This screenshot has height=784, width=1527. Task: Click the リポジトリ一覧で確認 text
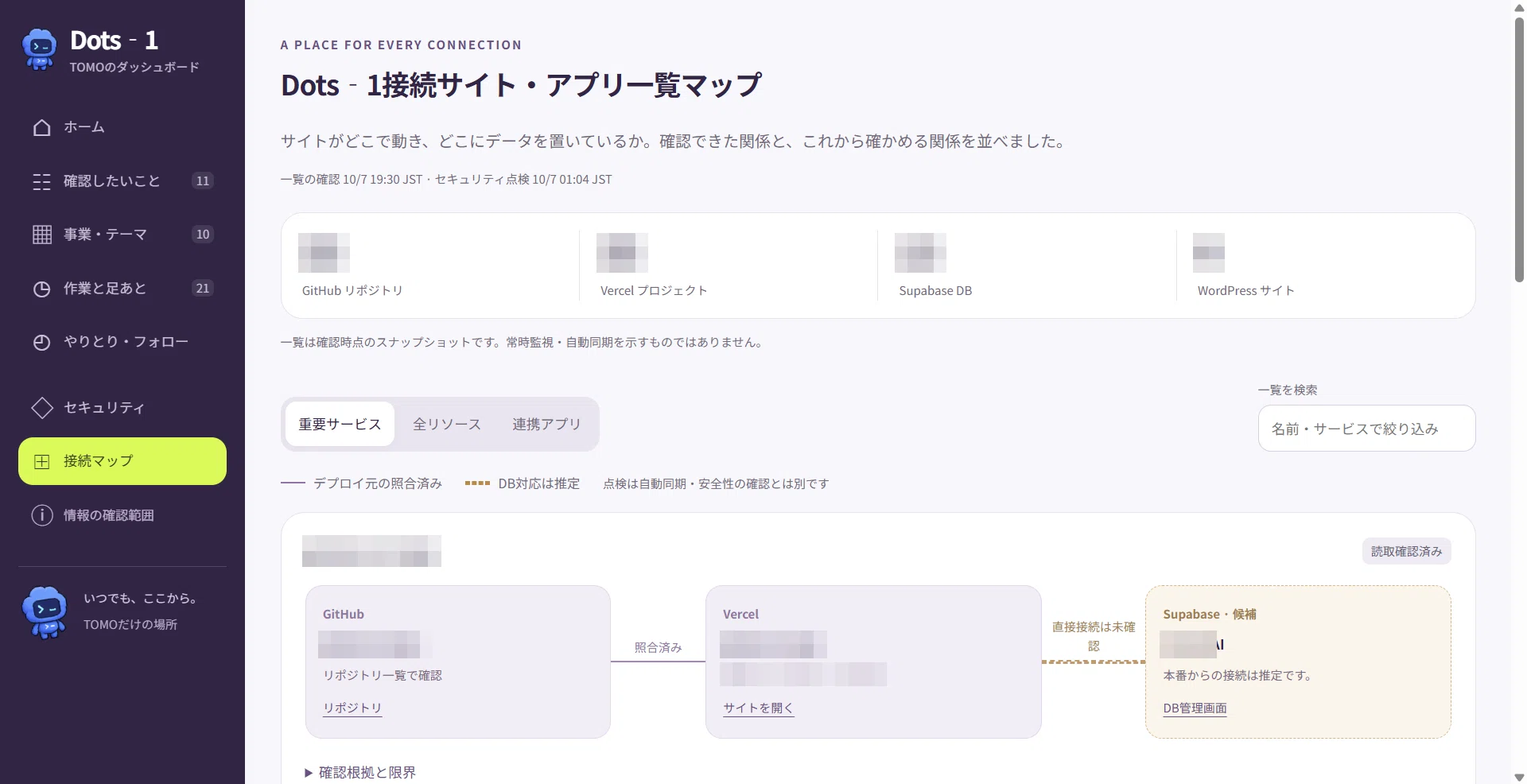383,675
